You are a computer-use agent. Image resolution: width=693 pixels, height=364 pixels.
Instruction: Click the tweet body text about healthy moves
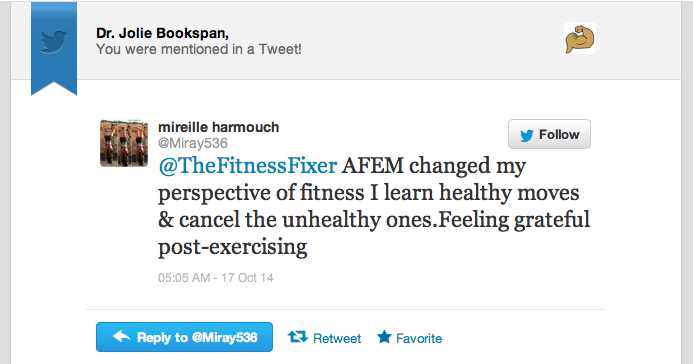[374, 206]
